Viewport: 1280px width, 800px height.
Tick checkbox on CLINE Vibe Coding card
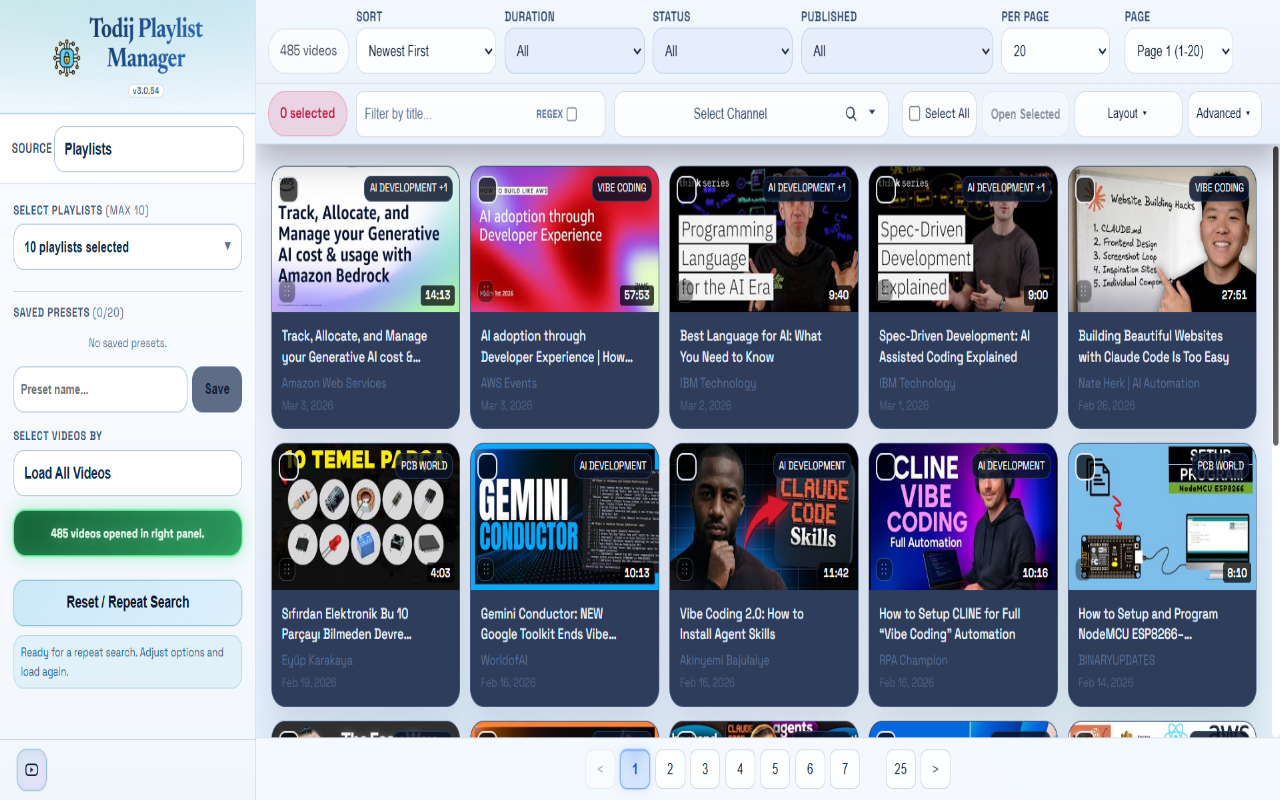point(886,467)
